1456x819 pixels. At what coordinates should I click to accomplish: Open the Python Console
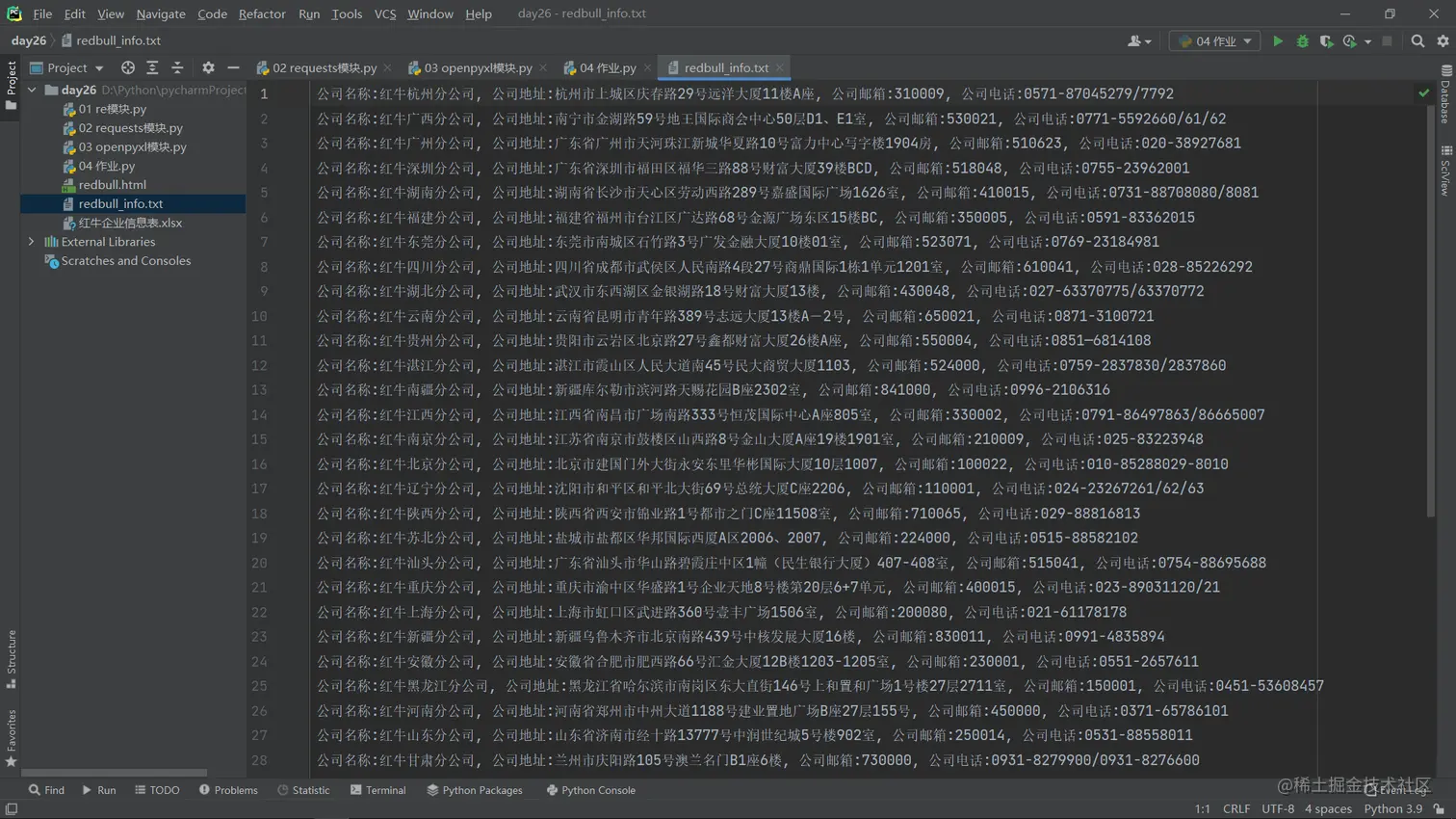(590, 790)
